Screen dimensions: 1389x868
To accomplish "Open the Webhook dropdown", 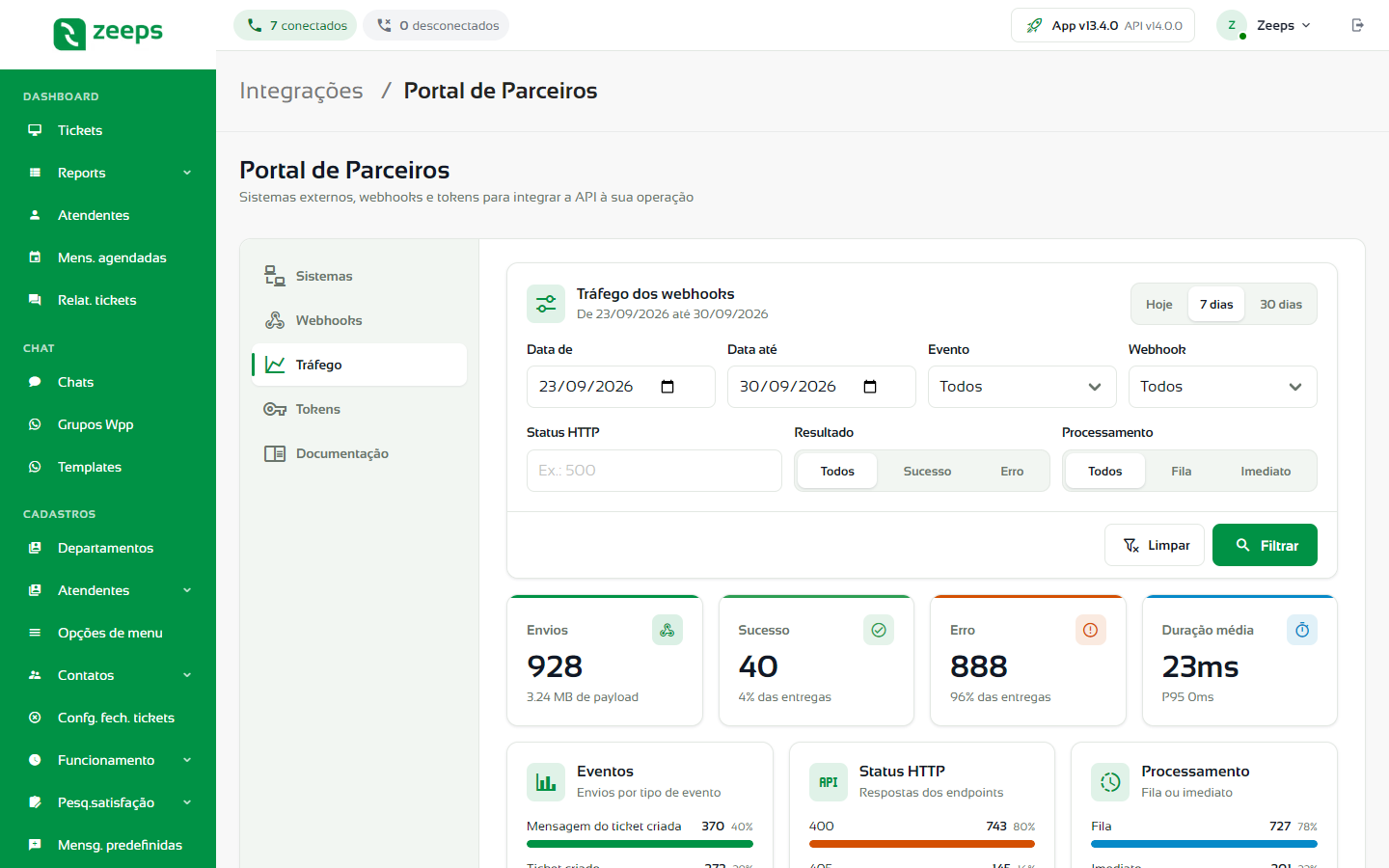I will click(1222, 387).
